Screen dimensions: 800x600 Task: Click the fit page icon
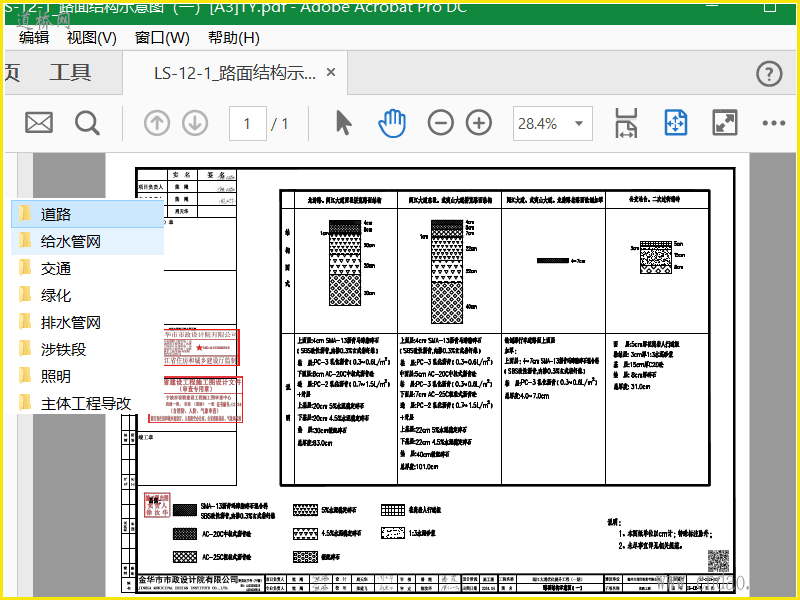[x=676, y=123]
